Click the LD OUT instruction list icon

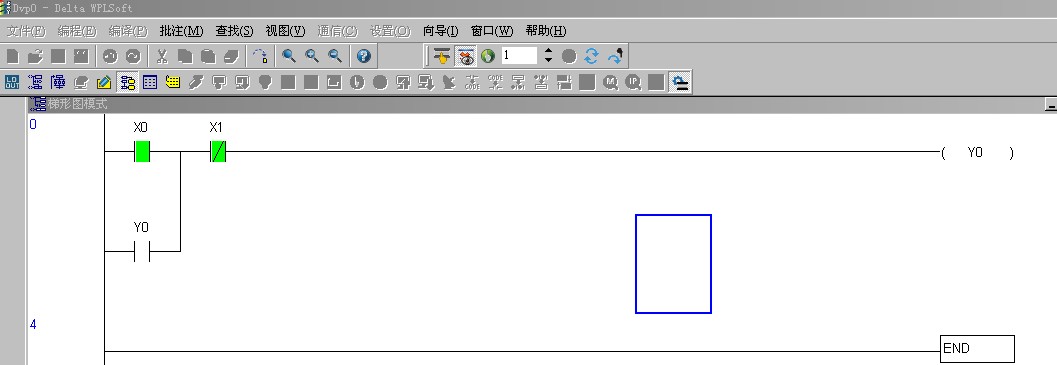coord(12,82)
